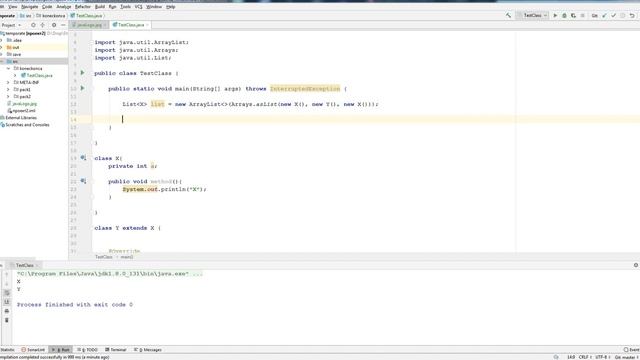Expand the out folder
The height and width of the screenshot is (360, 640).
(x=2, y=47)
